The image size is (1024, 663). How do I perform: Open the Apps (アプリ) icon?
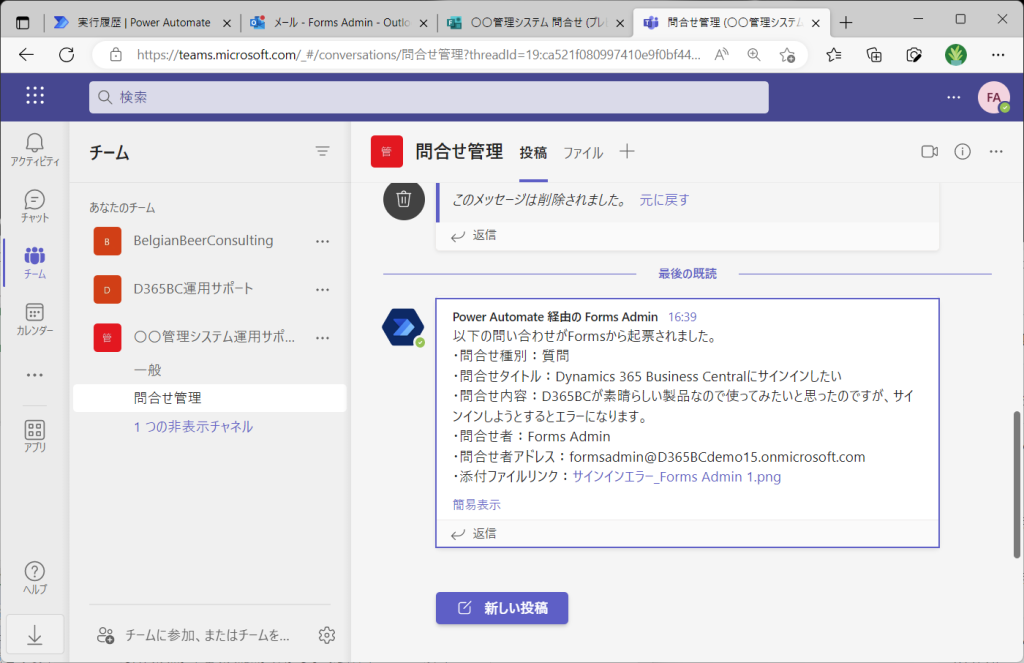35,436
